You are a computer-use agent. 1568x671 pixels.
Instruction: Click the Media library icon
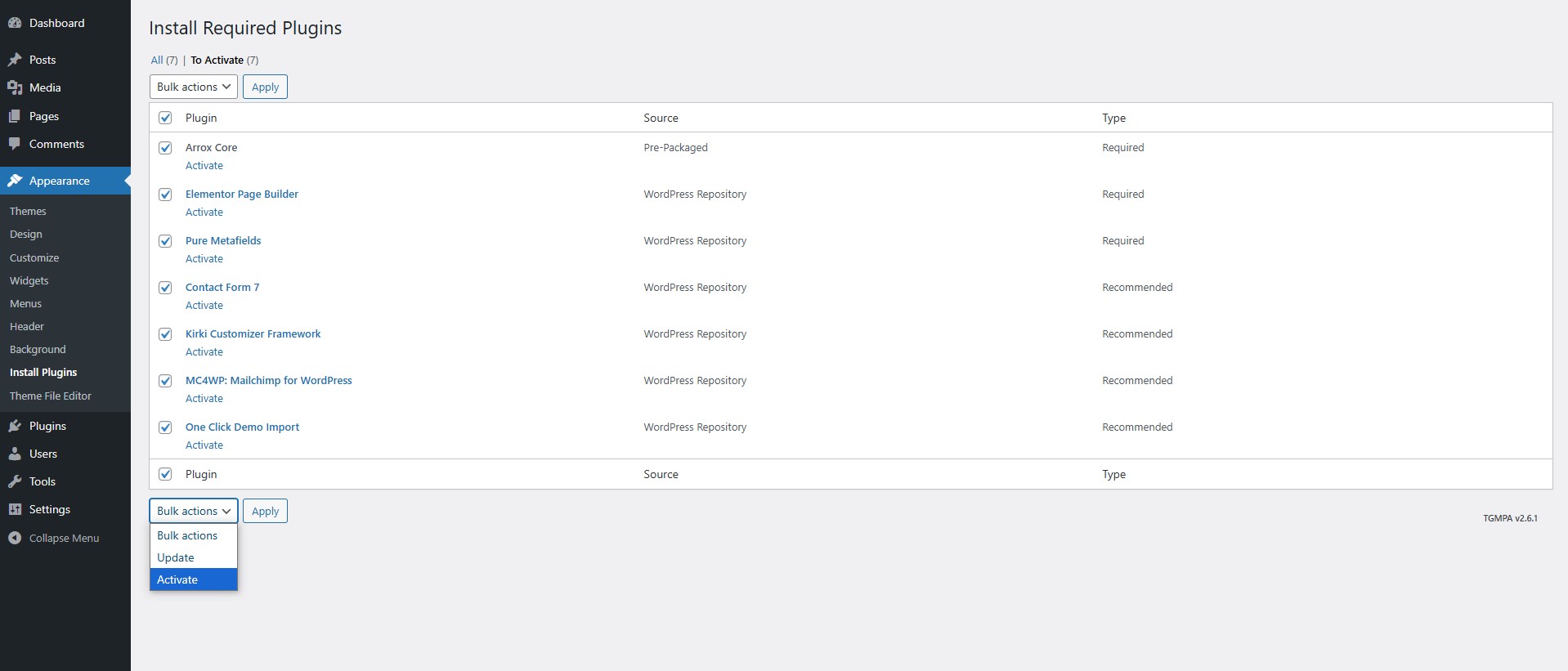tap(15, 87)
